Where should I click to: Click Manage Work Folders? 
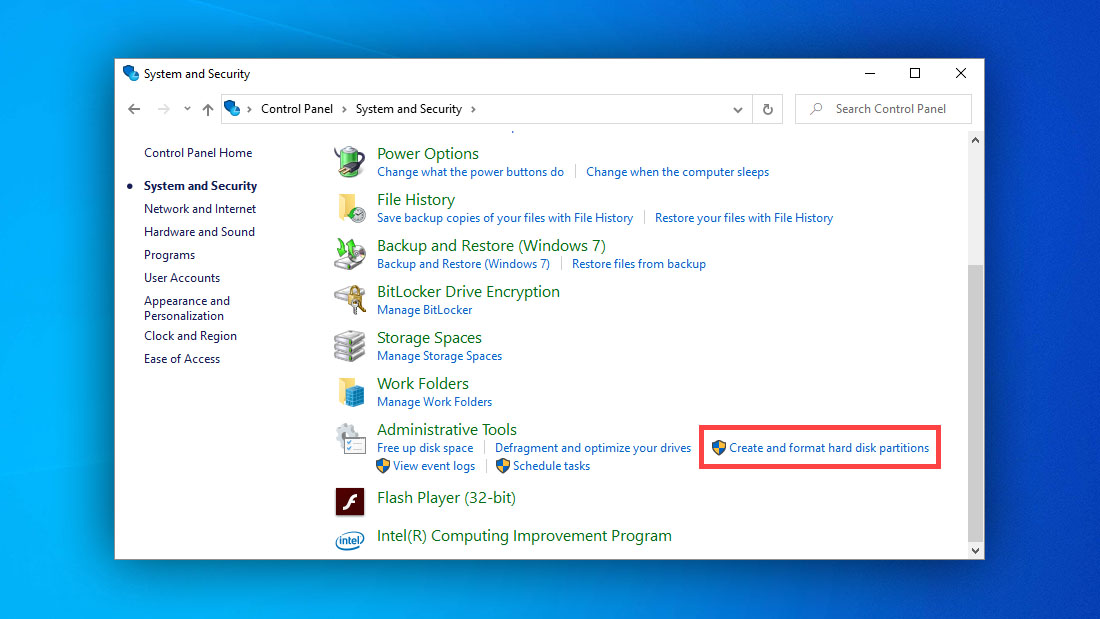pyautogui.click(x=434, y=402)
